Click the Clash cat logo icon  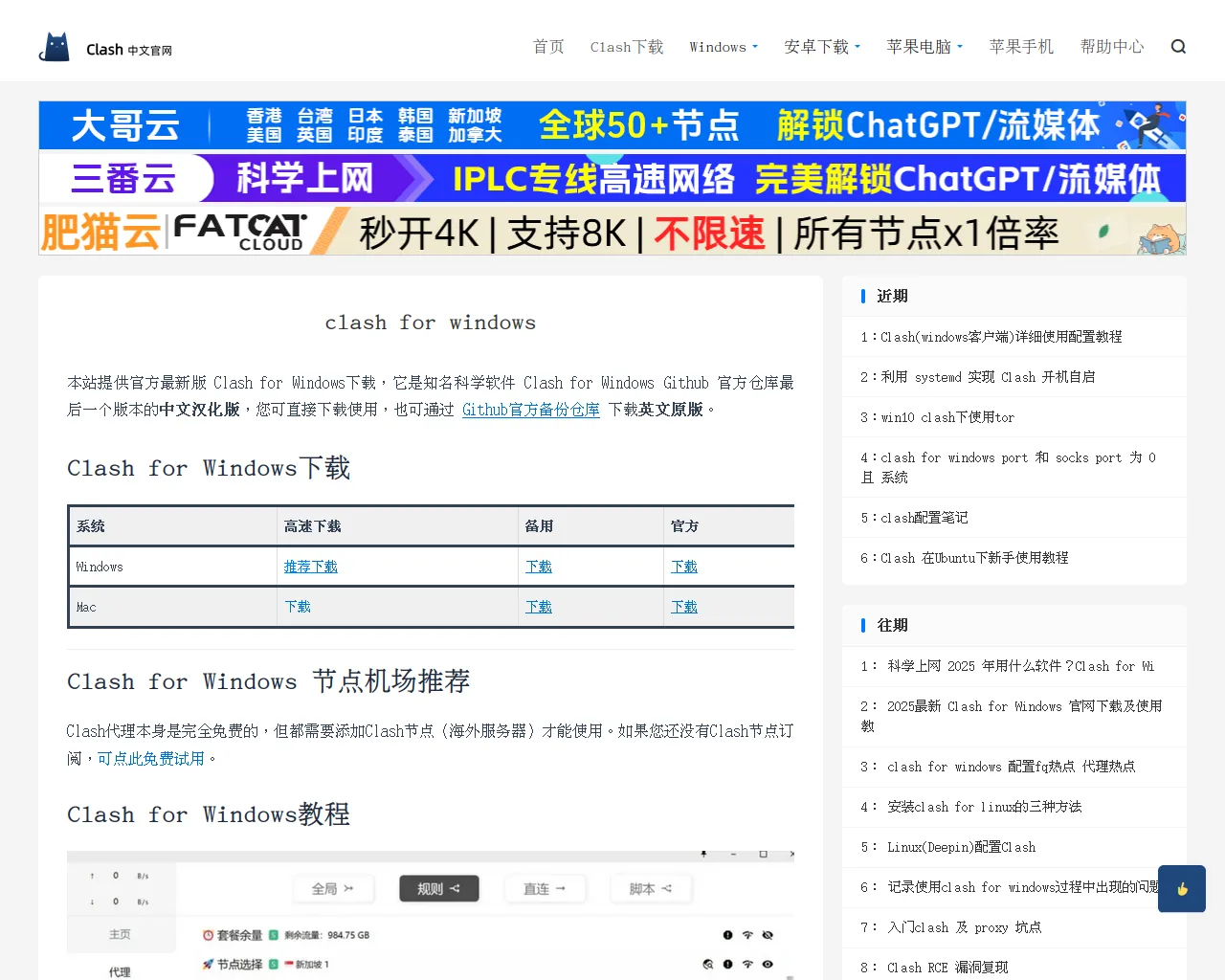pyautogui.click(x=55, y=47)
